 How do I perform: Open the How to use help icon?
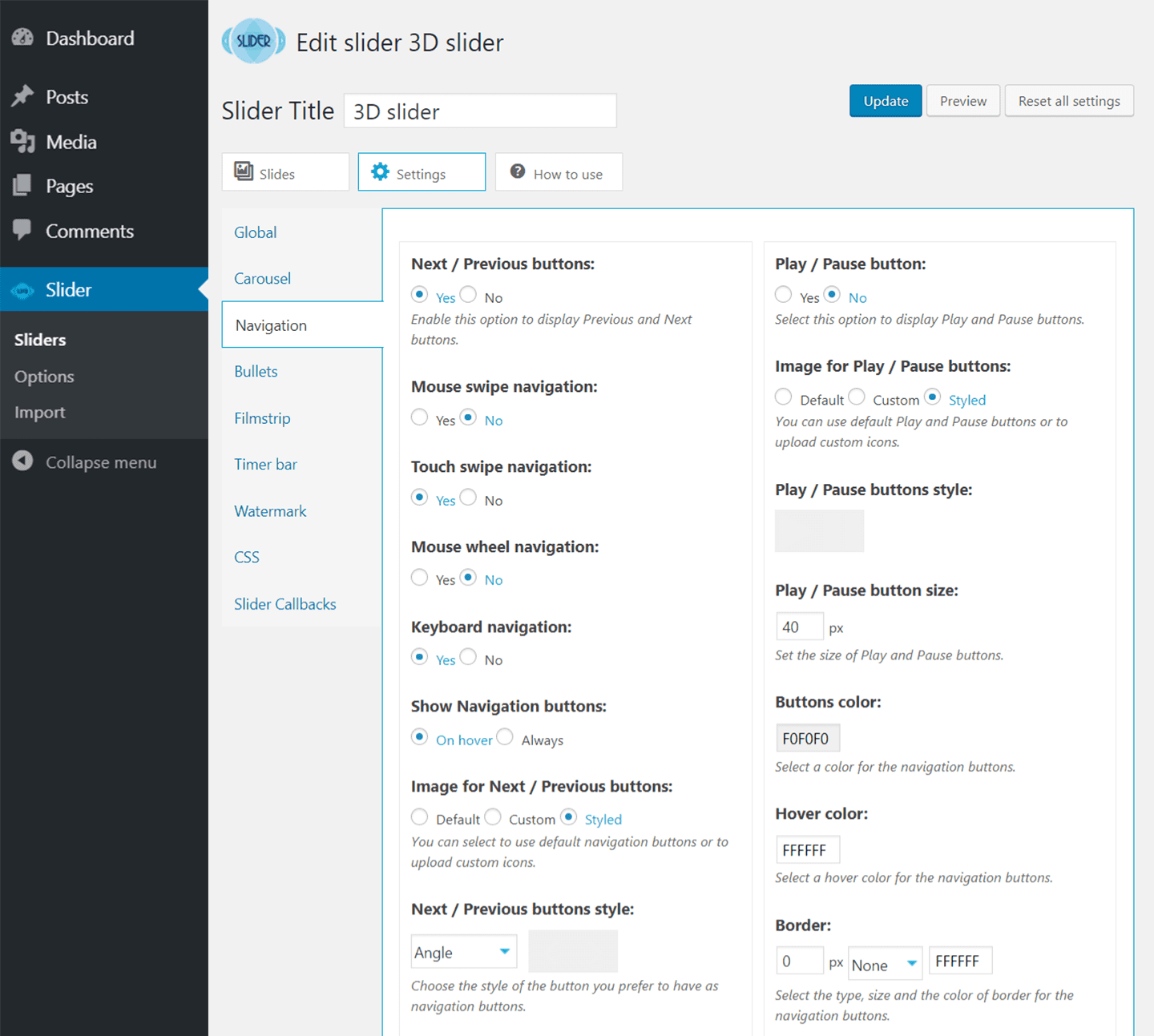tap(518, 171)
